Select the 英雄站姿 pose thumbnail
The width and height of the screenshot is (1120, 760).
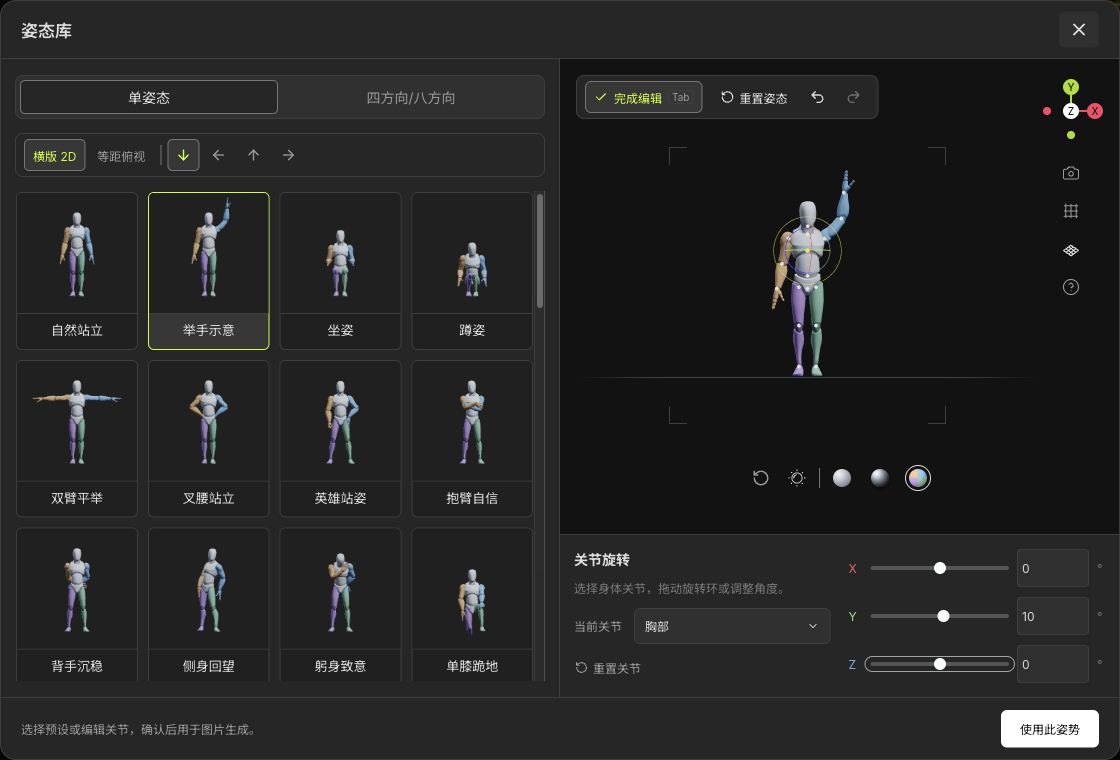341,439
